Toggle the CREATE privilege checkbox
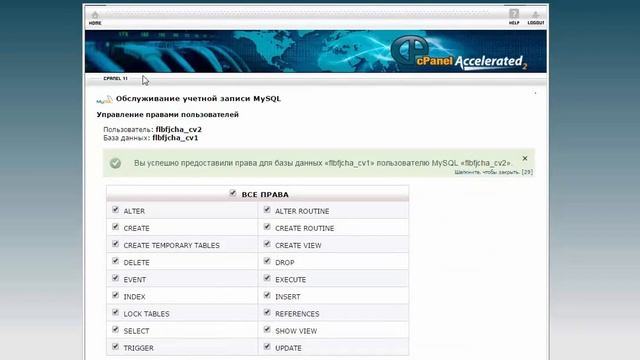This screenshot has height=360, width=640. tap(116, 227)
